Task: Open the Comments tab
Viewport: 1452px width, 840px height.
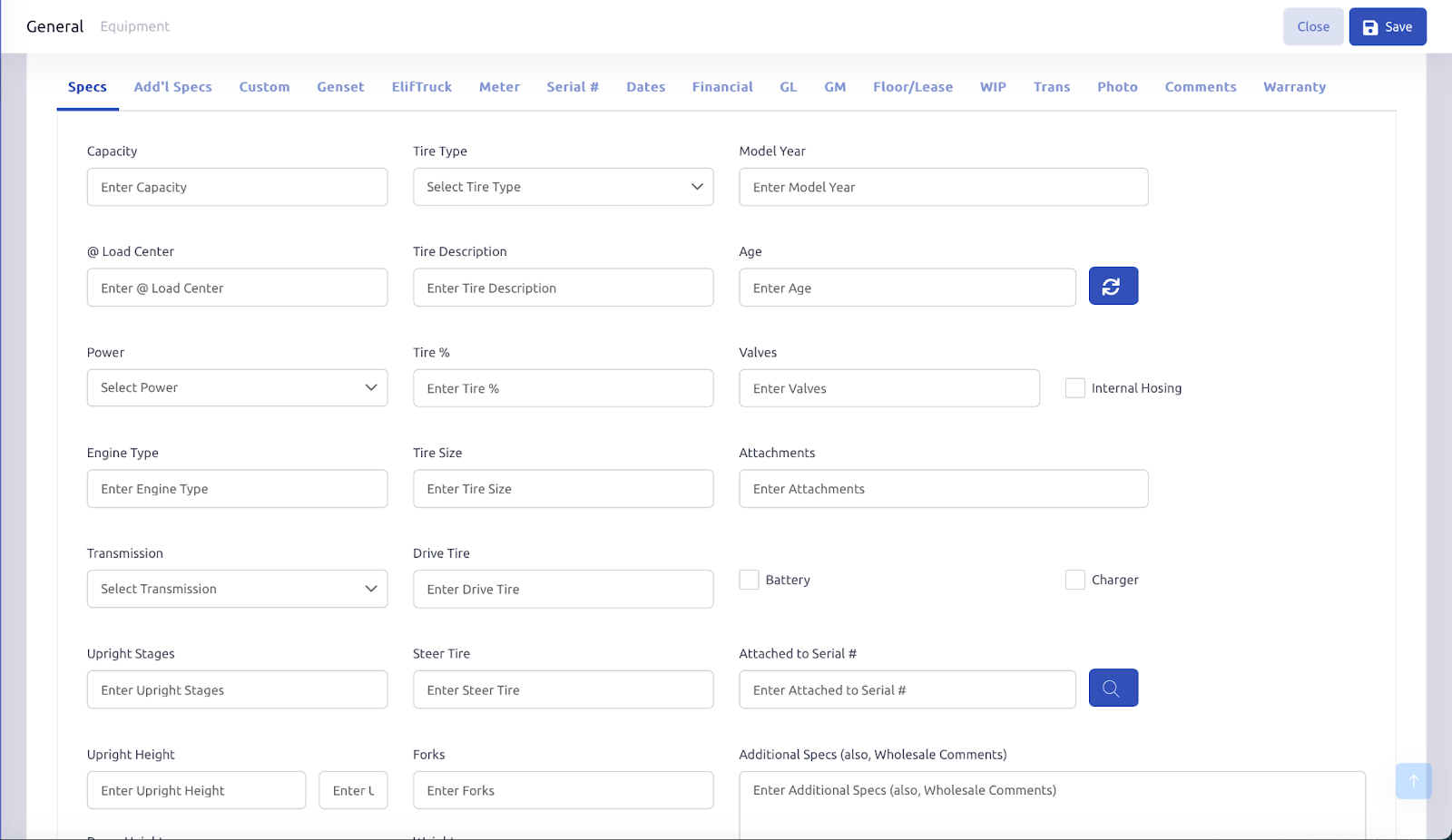Action: click(1201, 87)
